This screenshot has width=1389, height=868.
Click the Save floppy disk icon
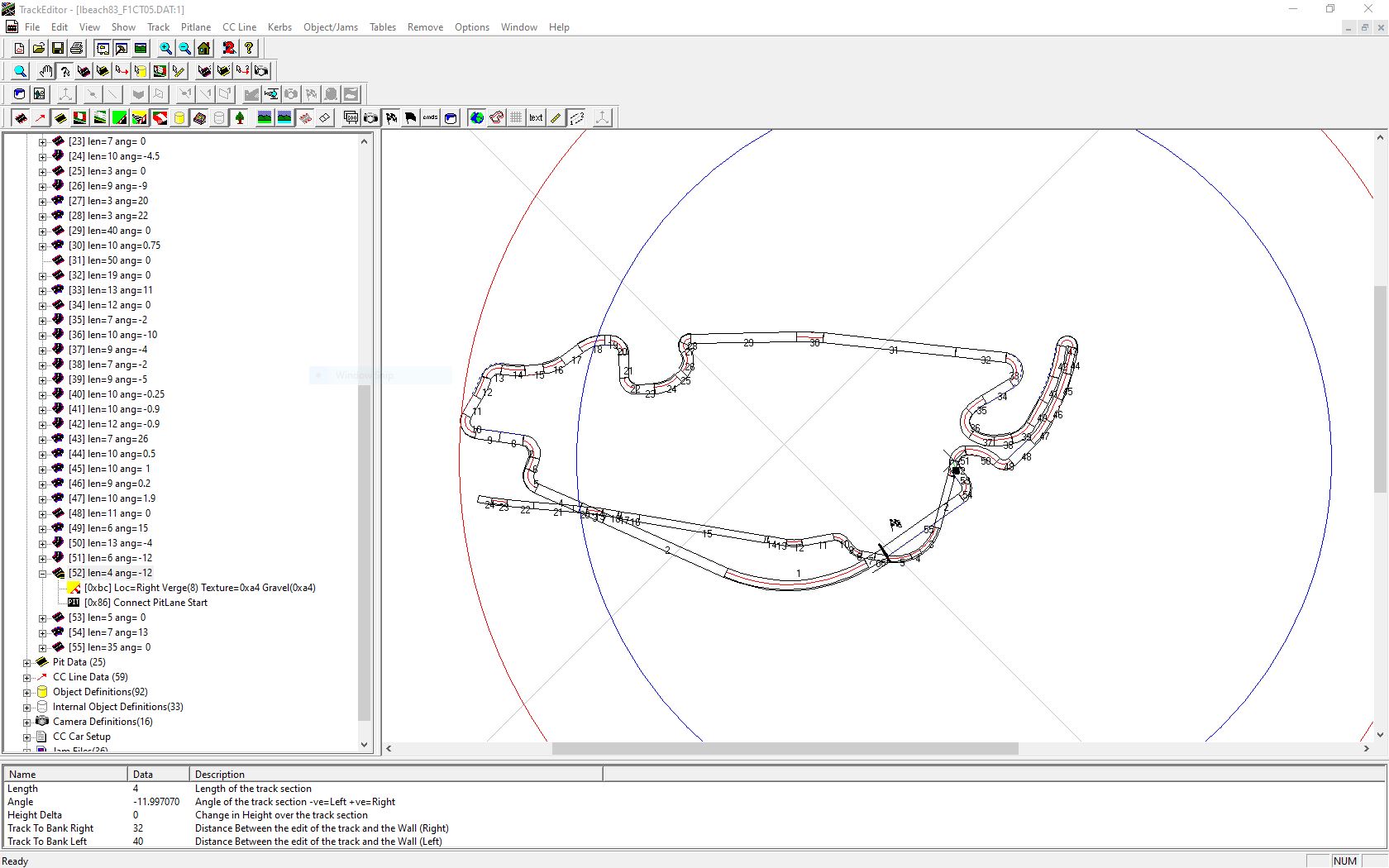(x=58, y=49)
